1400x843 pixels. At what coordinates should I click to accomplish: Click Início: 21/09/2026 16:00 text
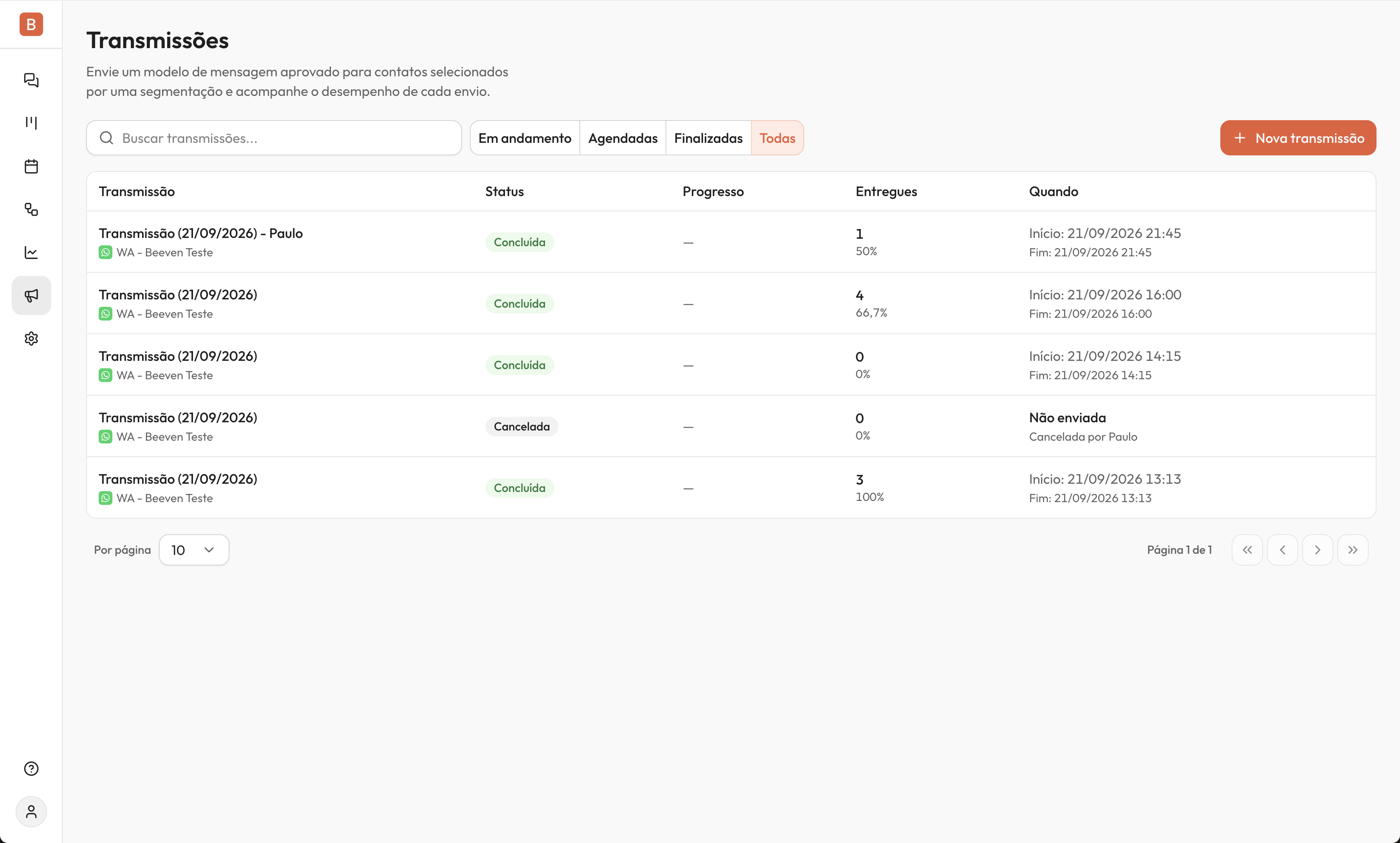coord(1105,295)
